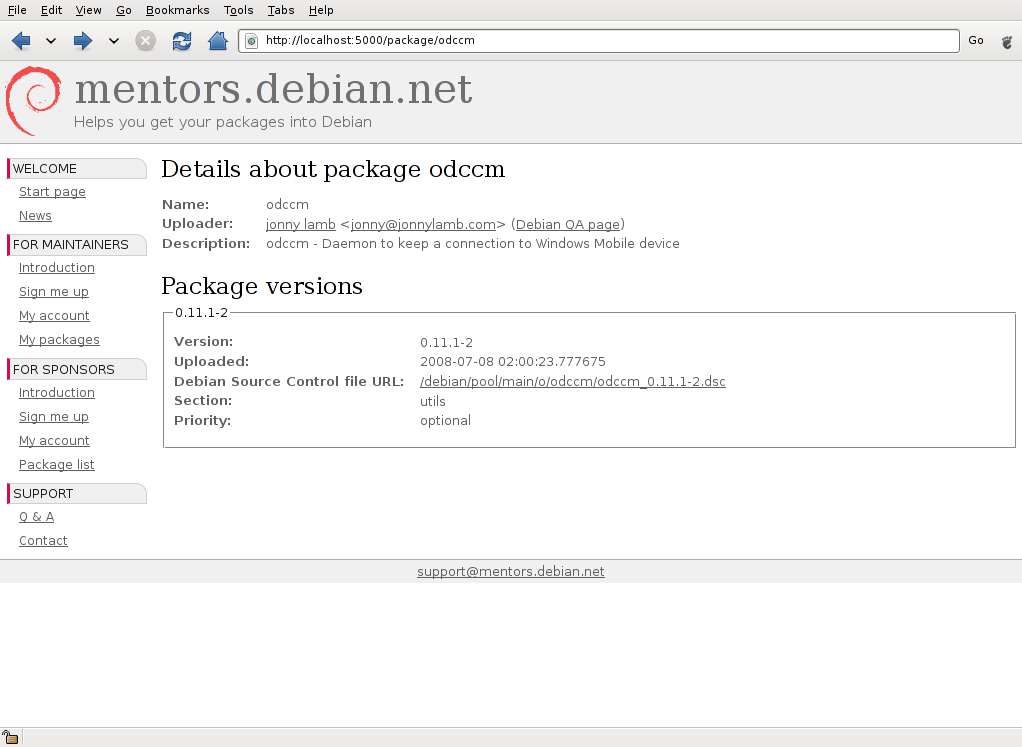Open My packages under For Maintainers
The width and height of the screenshot is (1022, 747).
(x=59, y=340)
